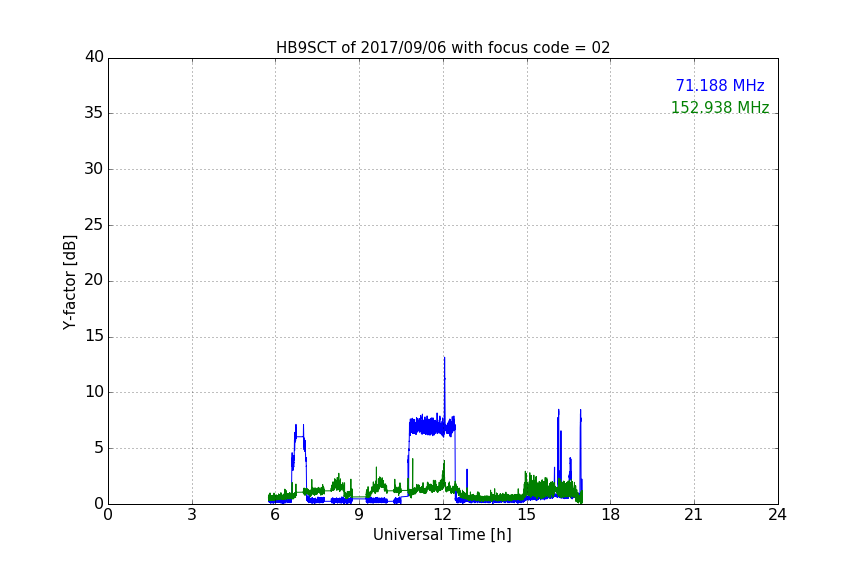The height and width of the screenshot is (576, 864).
Task: Click the Y-factor [dB] axis label
Action: [69, 282]
